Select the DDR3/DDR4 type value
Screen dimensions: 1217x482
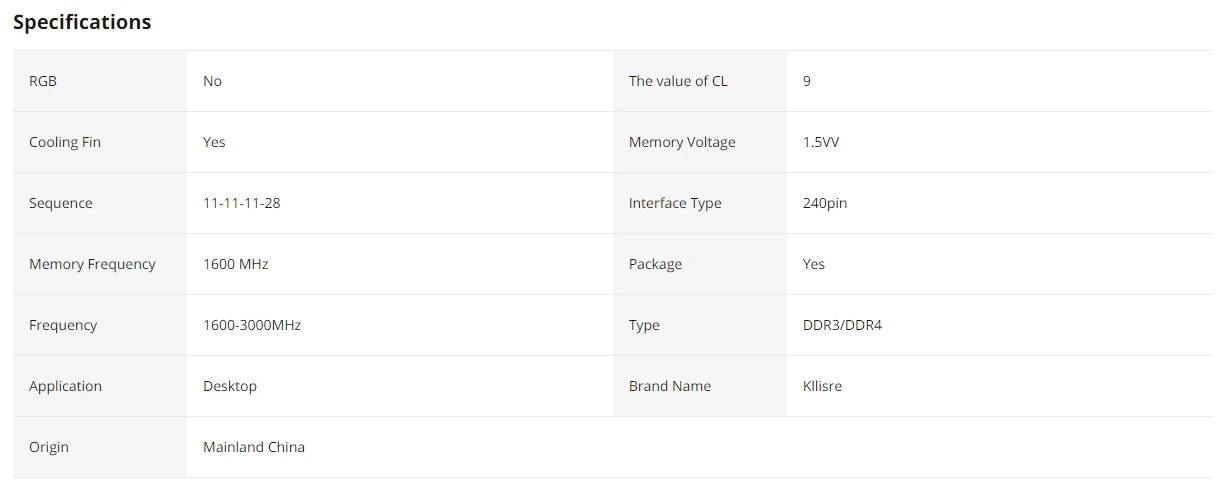842,325
